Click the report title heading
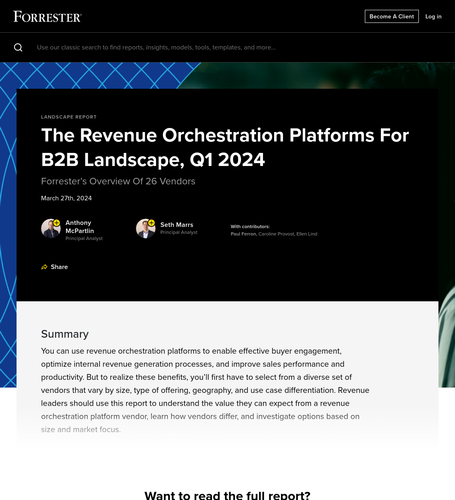Image resolution: width=455 pixels, height=500 pixels. coord(225,147)
